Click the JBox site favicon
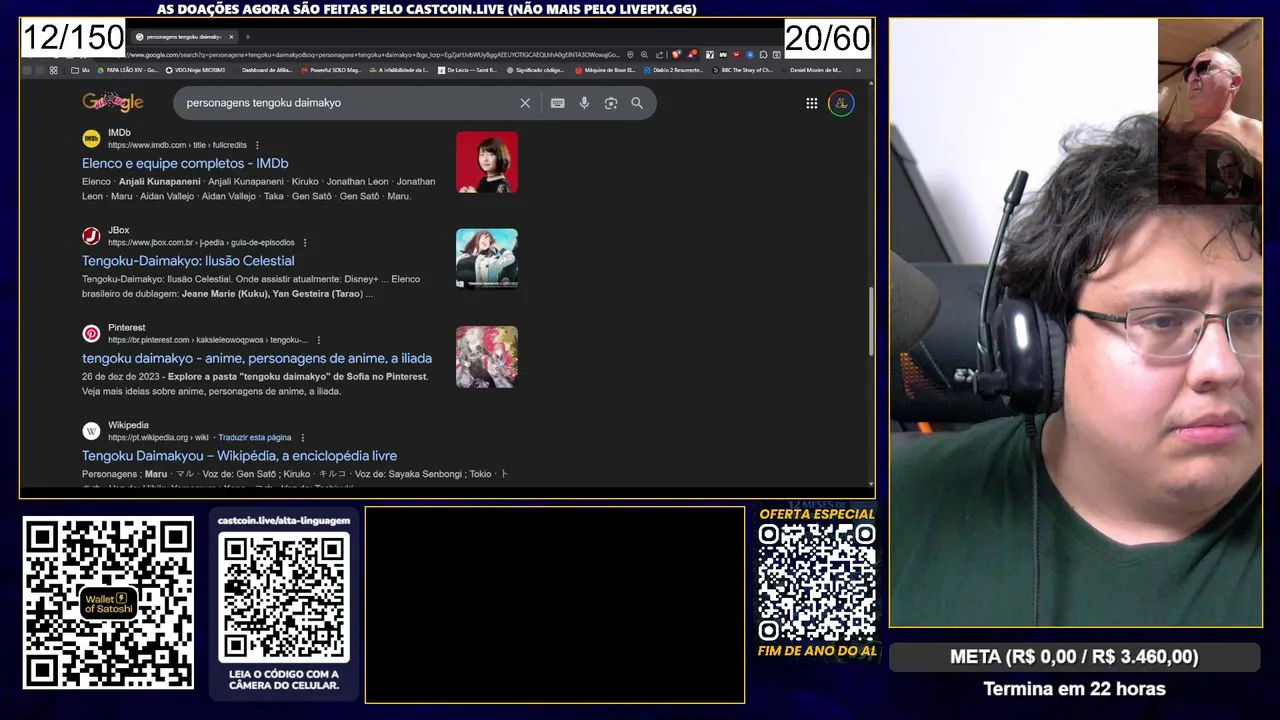The height and width of the screenshot is (720, 1280). [x=91, y=236]
